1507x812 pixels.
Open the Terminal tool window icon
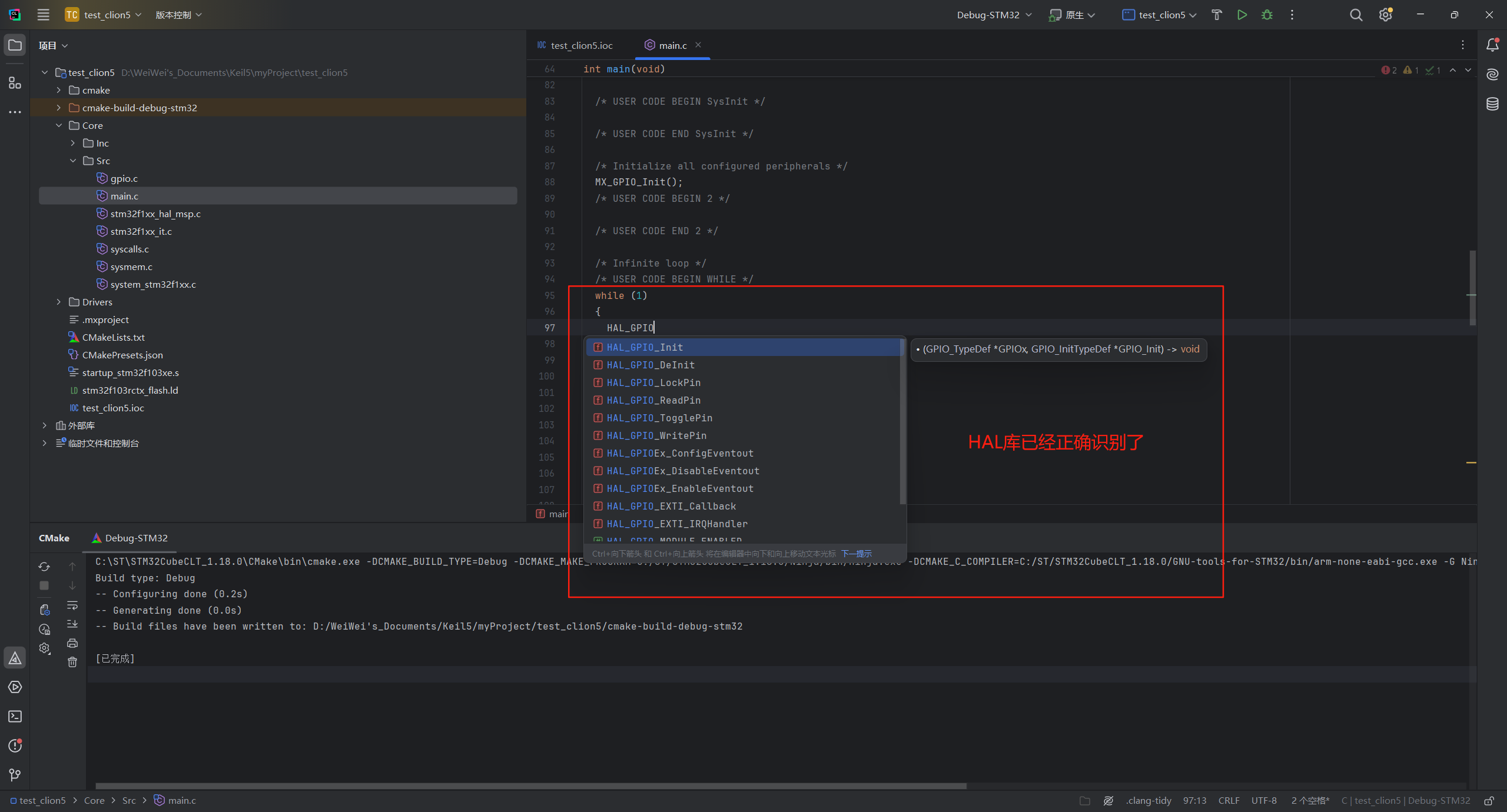click(x=15, y=716)
